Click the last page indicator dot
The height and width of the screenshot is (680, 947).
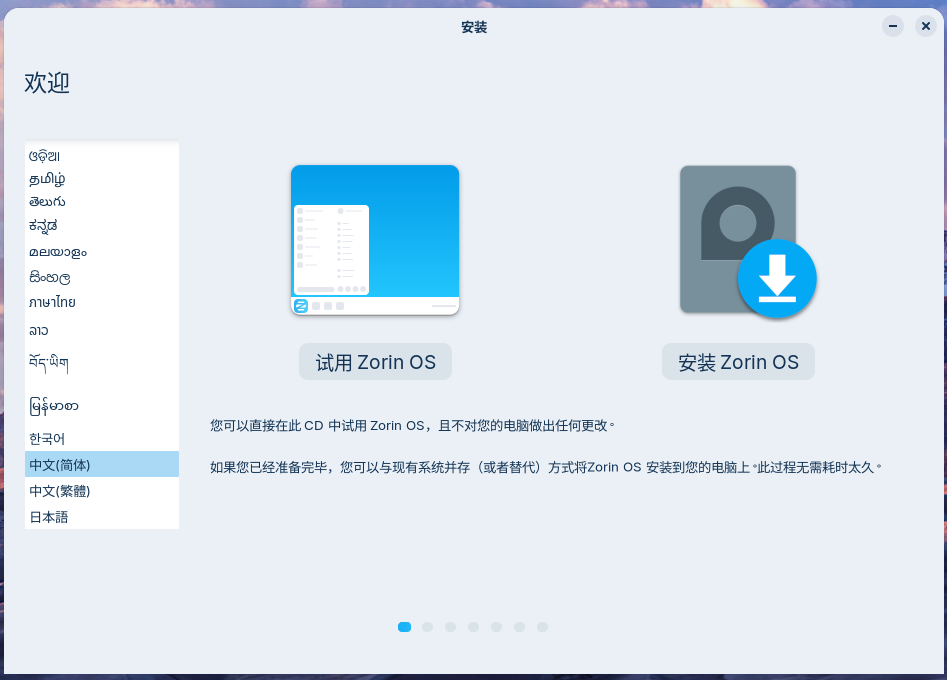(x=542, y=627)
